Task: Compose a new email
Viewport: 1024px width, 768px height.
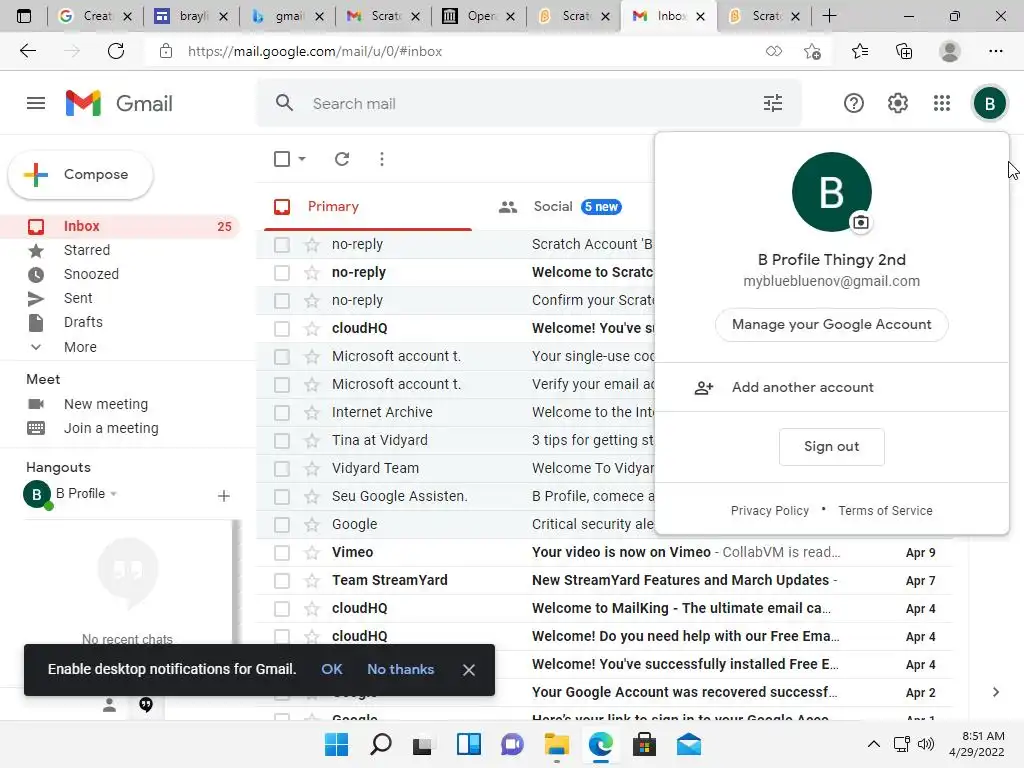Action: [80, 174]
